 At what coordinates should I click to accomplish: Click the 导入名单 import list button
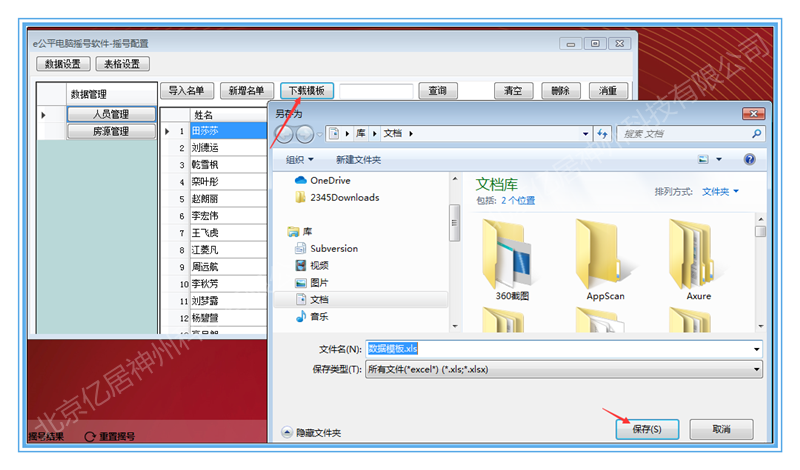coord(186,91)
